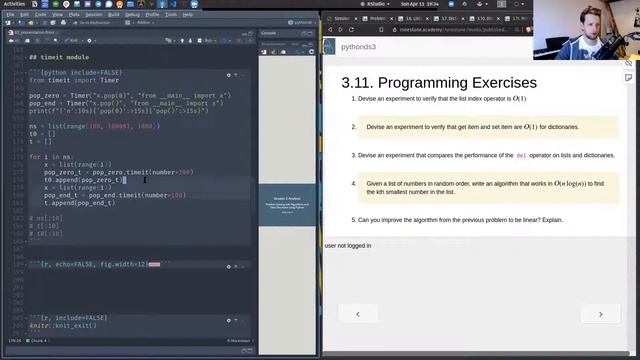Click the pythonds3 header link
Viewport: 640px width, 360px height.
click(x=358, y=47)
